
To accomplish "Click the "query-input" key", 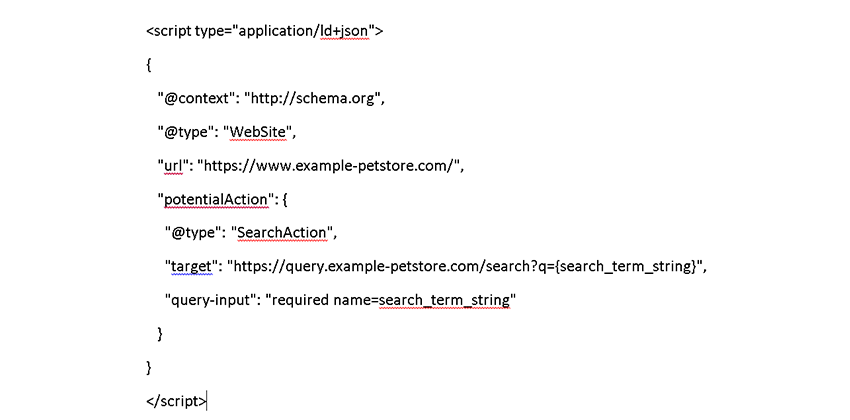I will (211, 301).
